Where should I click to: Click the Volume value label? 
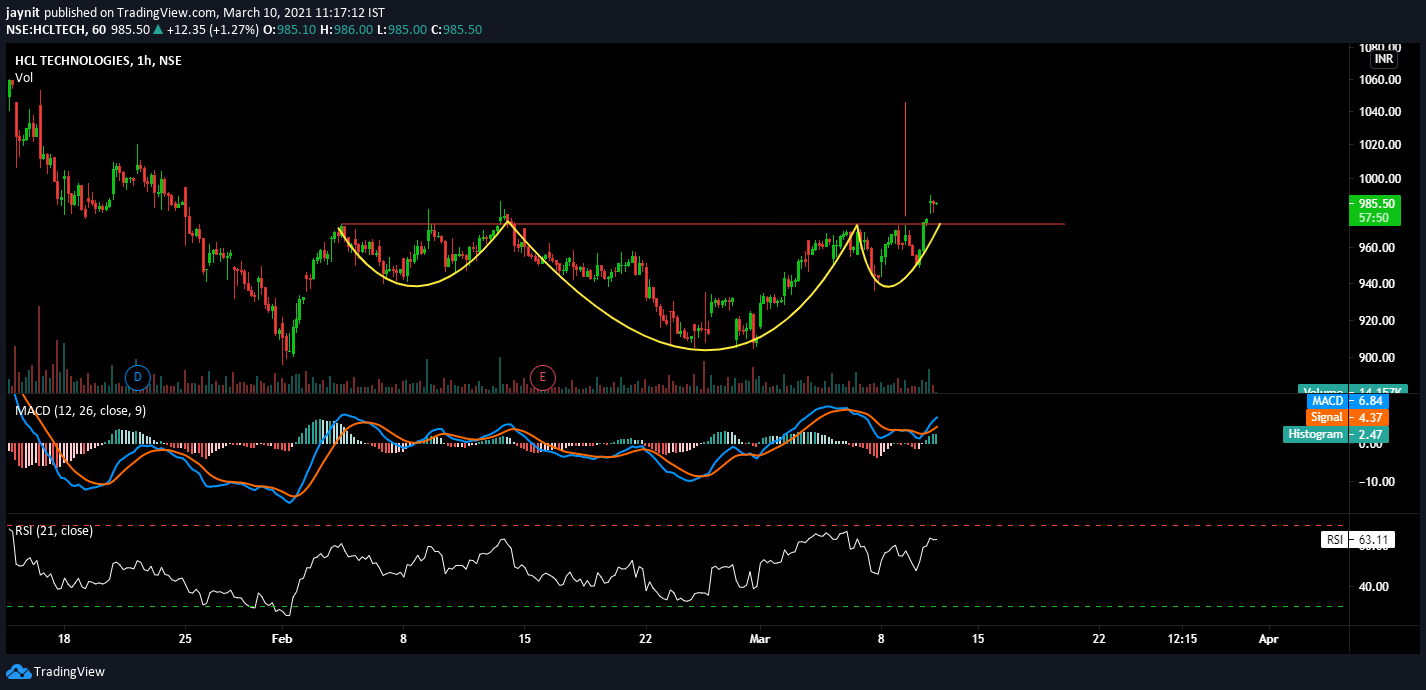pos(1353,390)
